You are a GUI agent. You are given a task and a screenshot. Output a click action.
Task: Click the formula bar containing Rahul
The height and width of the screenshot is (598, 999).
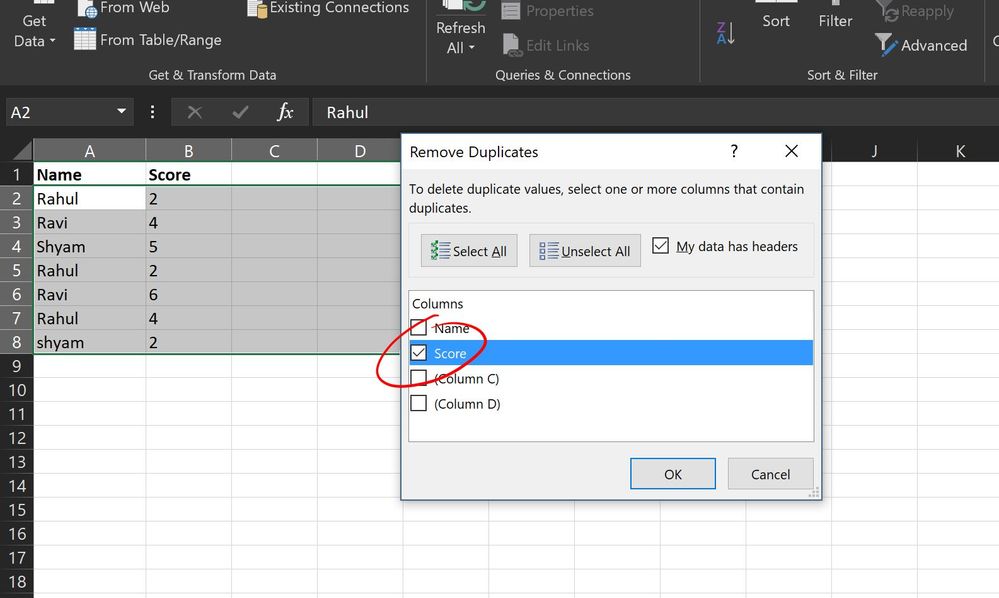654,112
